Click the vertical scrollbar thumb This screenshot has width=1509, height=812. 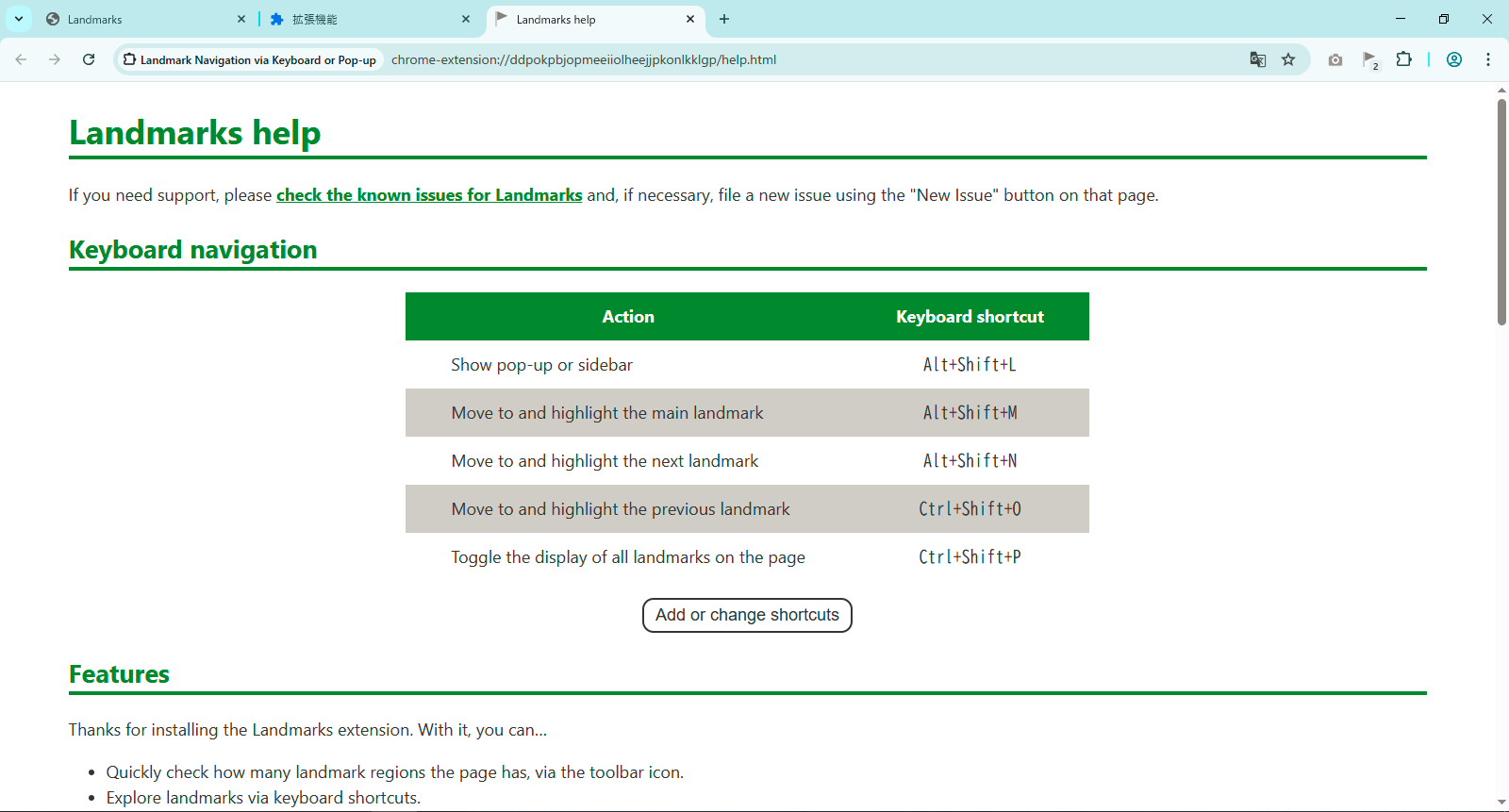tap(1501, 212)
